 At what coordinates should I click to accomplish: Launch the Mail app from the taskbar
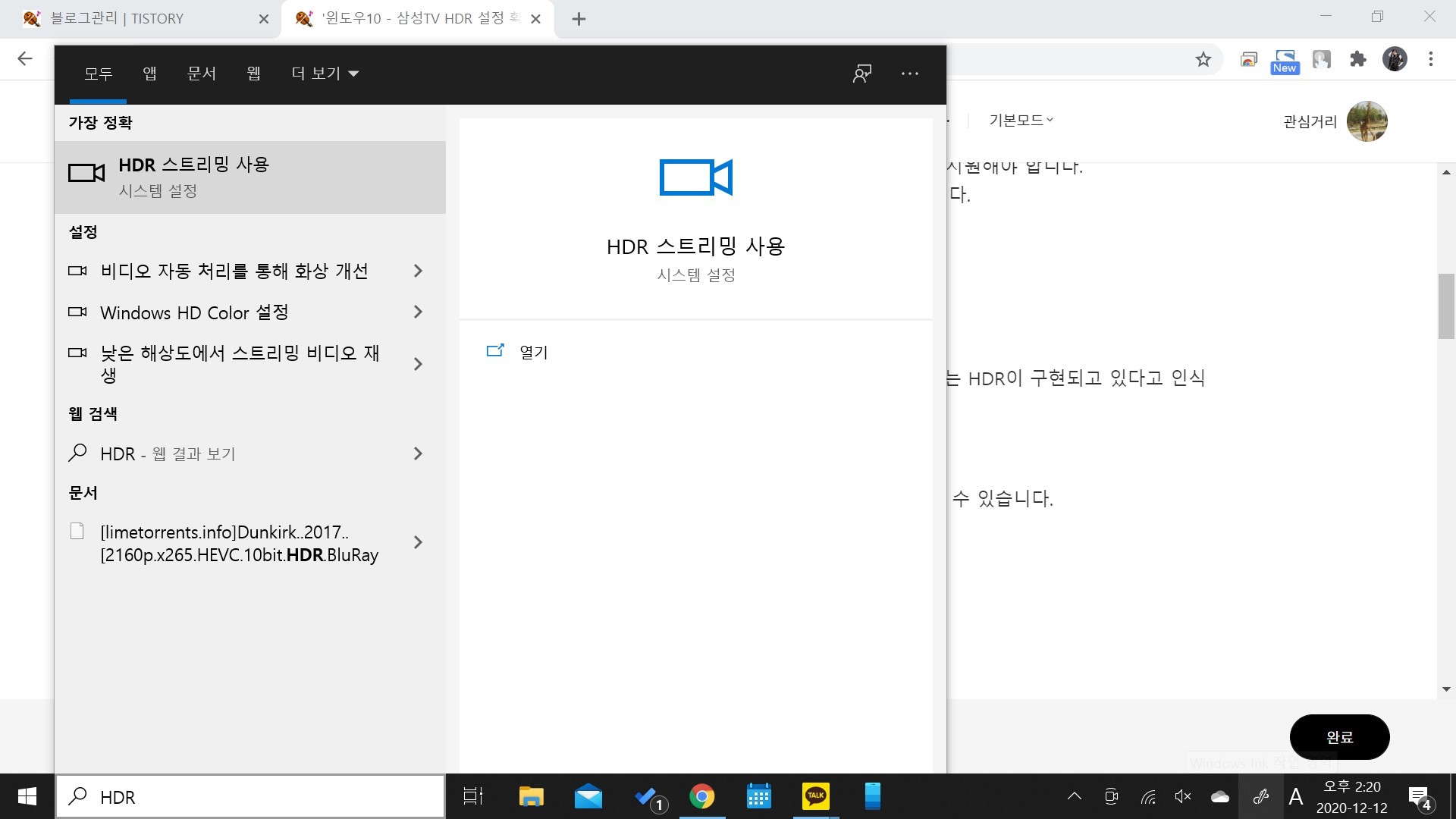click(588, 796)
